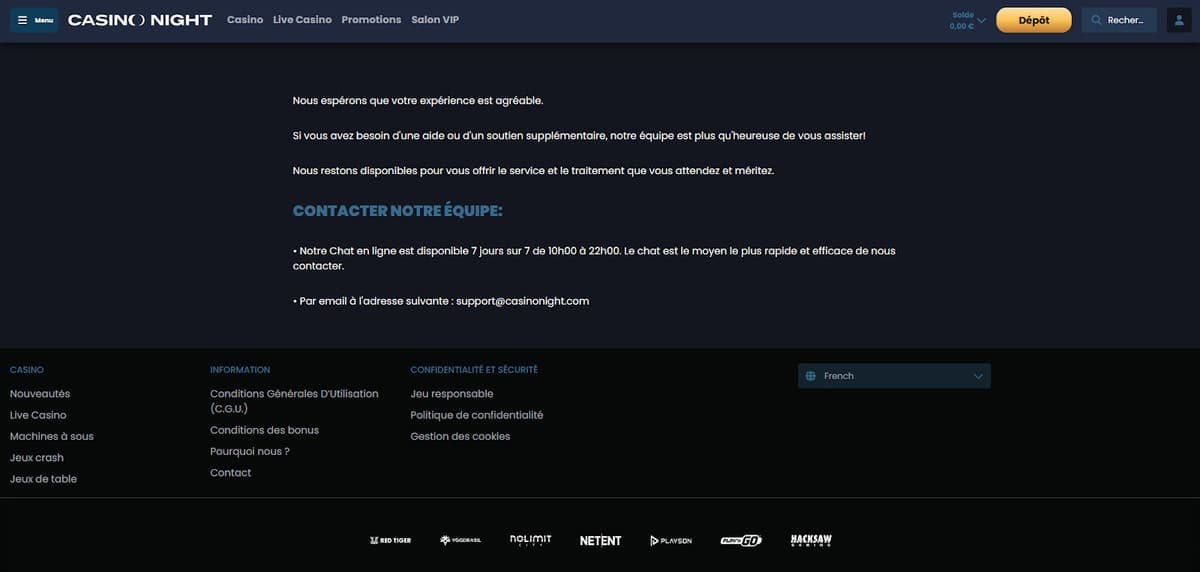
Task: Click the Hacksaw Gaming provider logo
Action: (x=811, y=540)
